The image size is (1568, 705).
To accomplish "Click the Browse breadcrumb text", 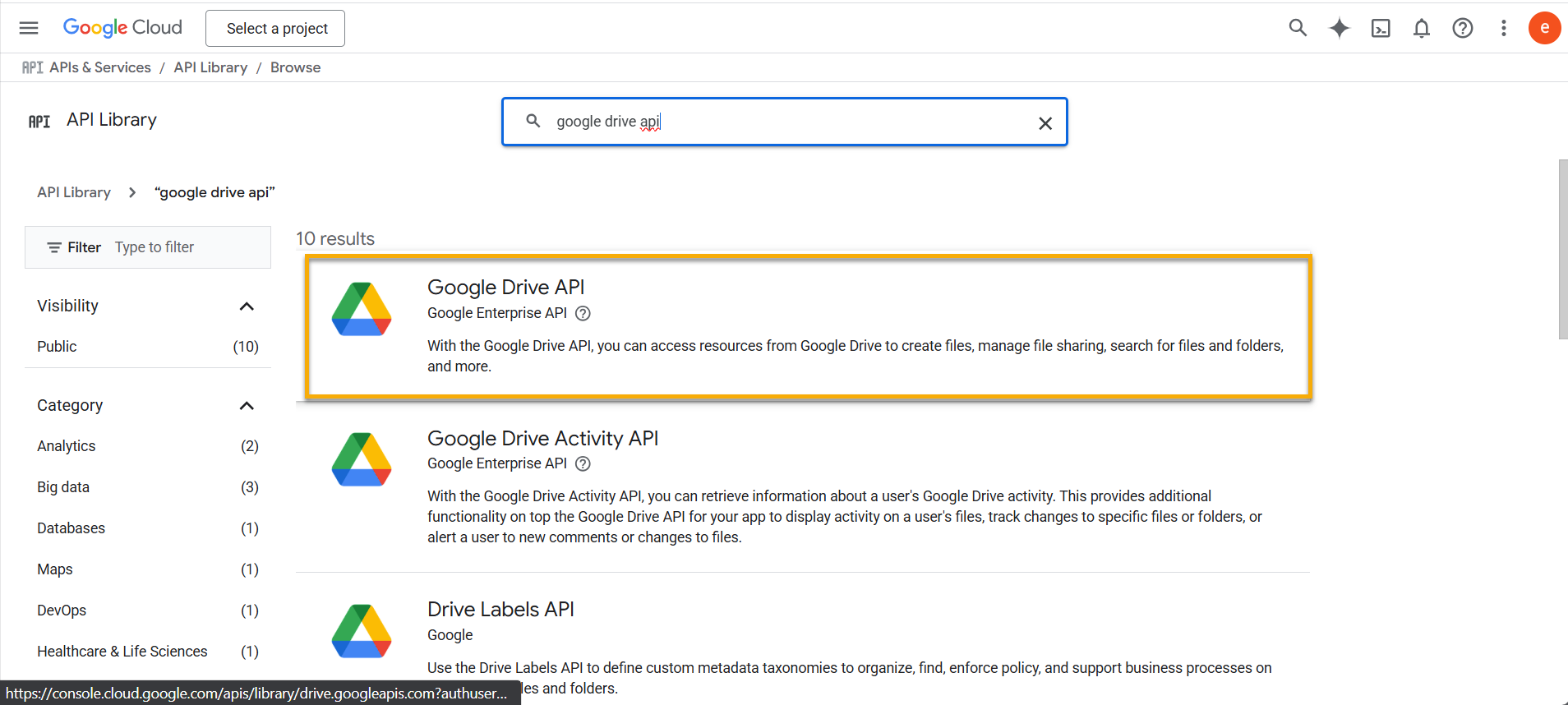I will click(x=295, y=67).
